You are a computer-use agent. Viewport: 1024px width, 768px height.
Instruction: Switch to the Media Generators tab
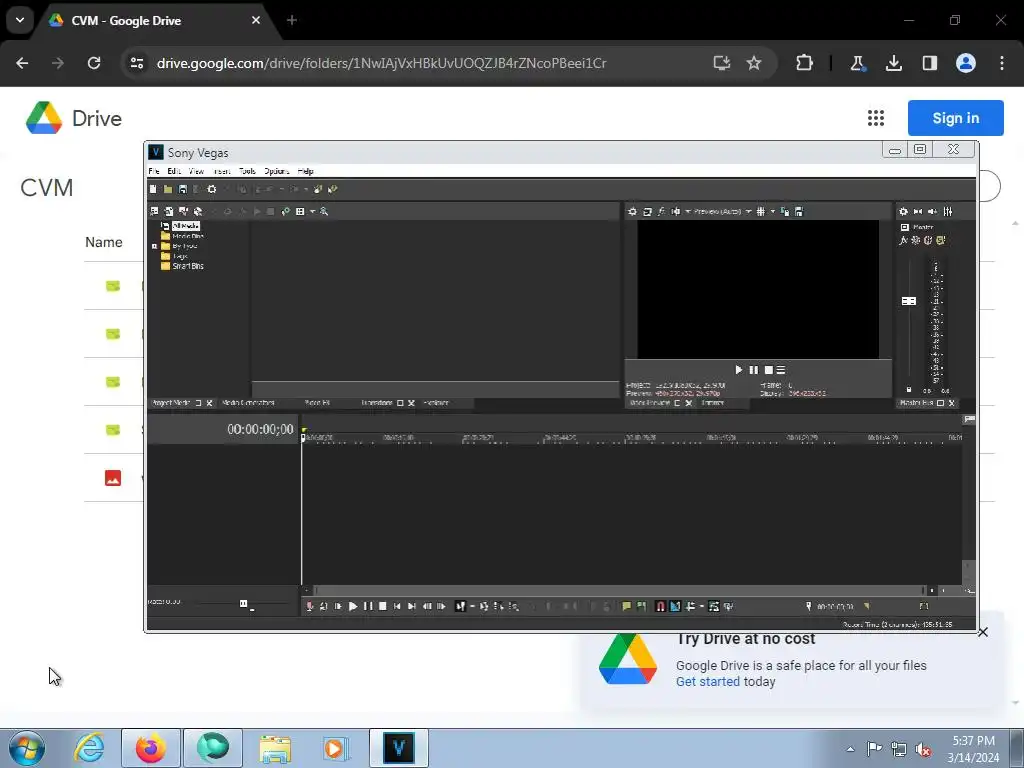point(248,403)
